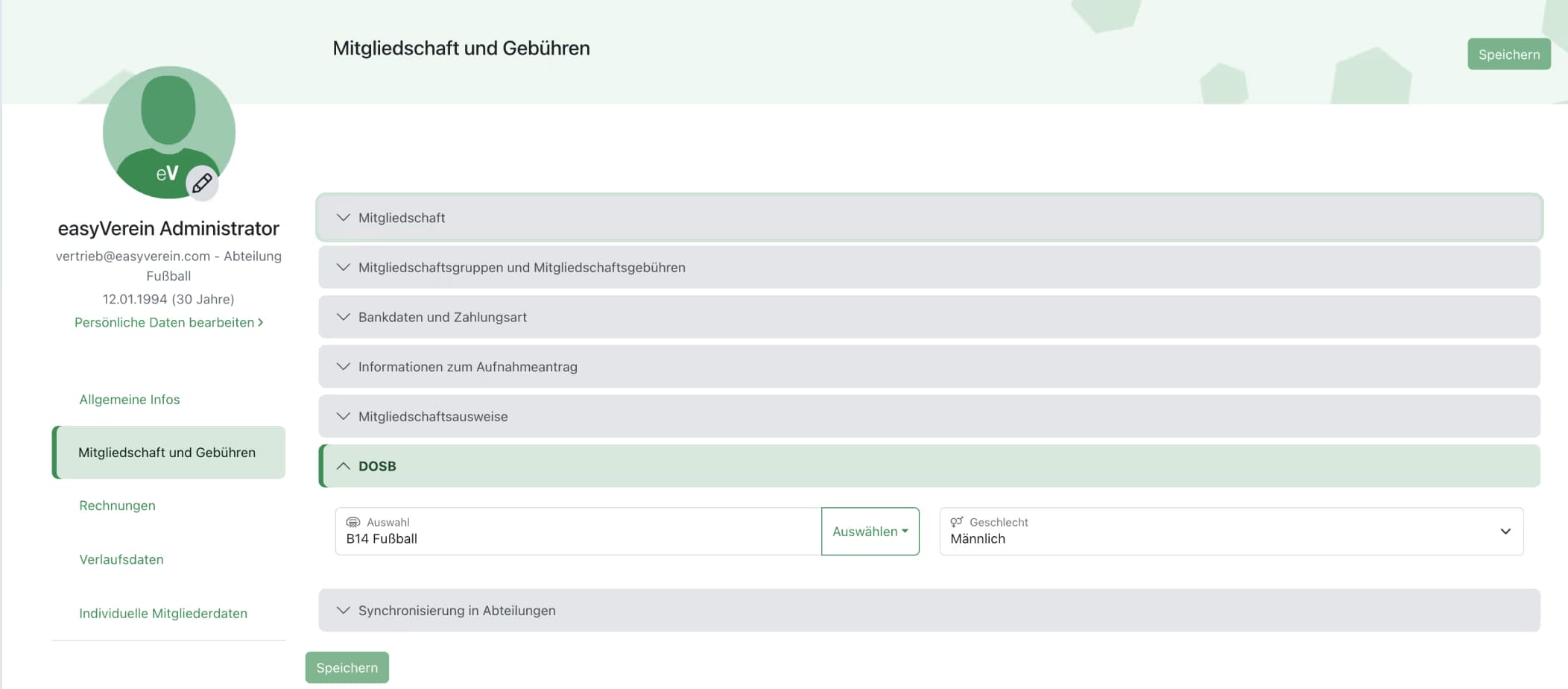Open the Verlaufsdaten tab
1568x689 pixels.
[121, 559]
